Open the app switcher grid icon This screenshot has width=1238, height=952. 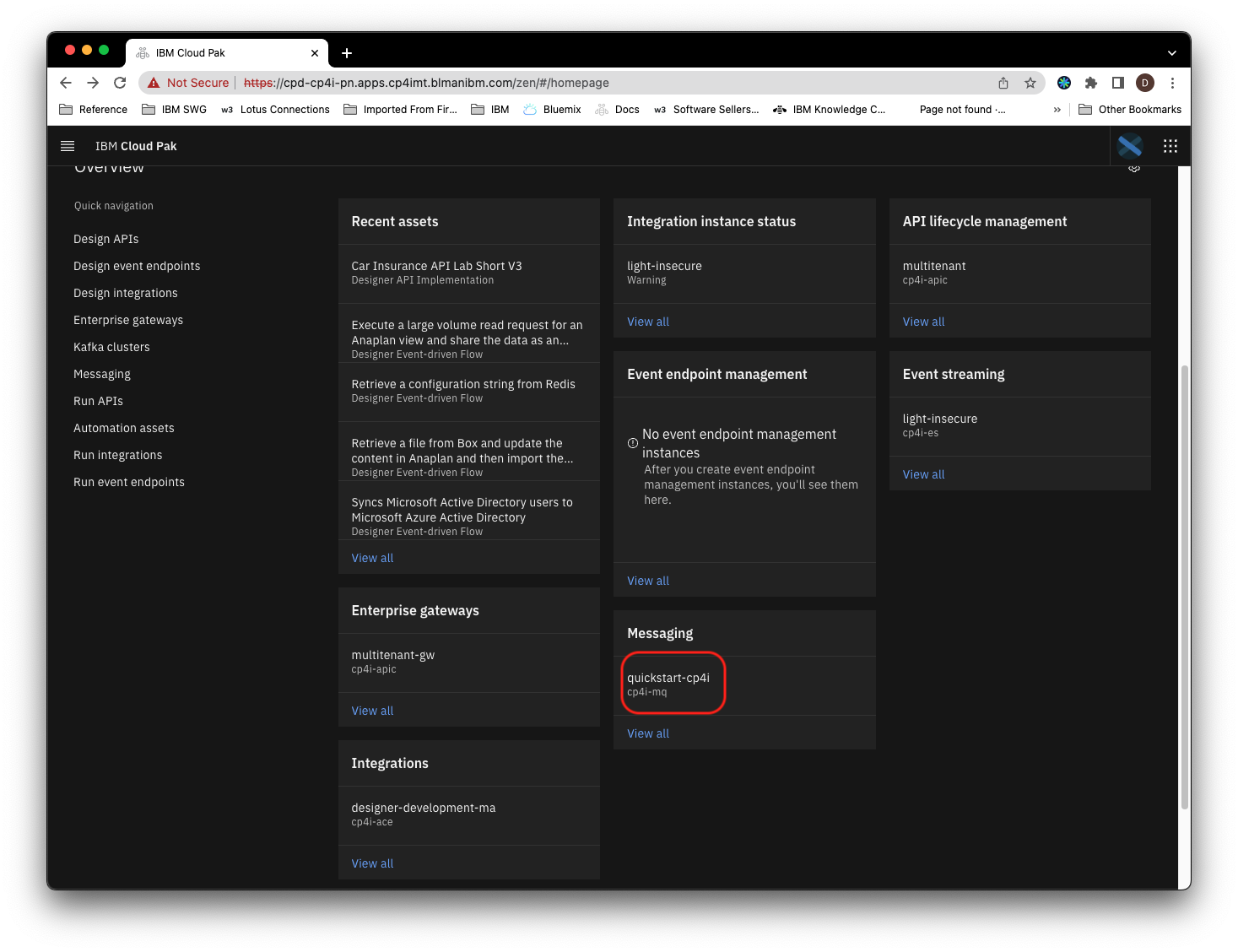(1170, 146)
